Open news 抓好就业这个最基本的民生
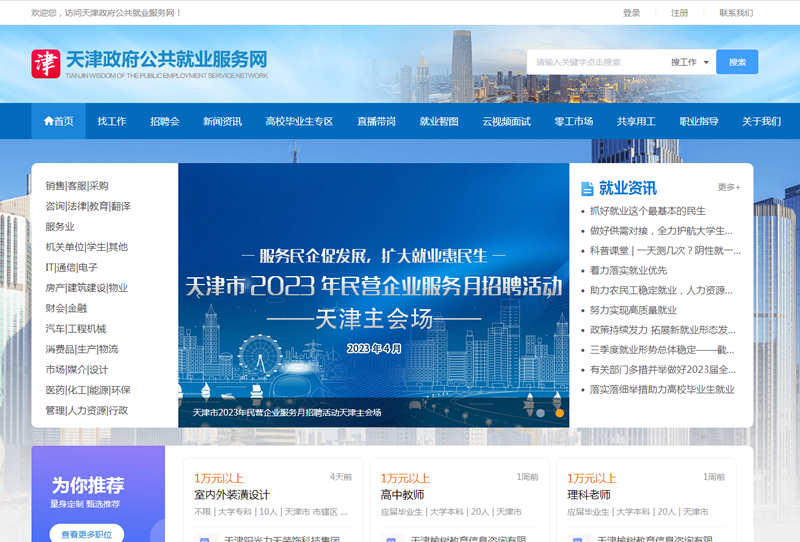800x542 pixels. pos(647,211)
